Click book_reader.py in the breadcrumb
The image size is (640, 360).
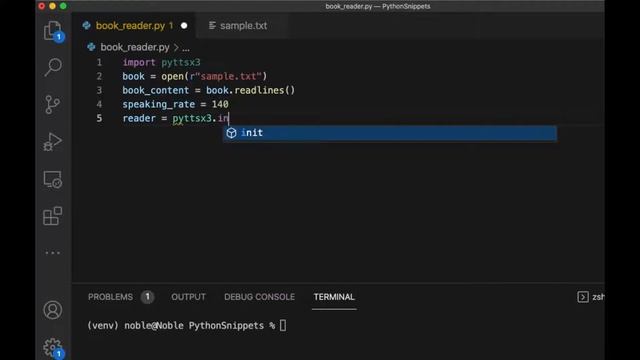click(135, 47)
